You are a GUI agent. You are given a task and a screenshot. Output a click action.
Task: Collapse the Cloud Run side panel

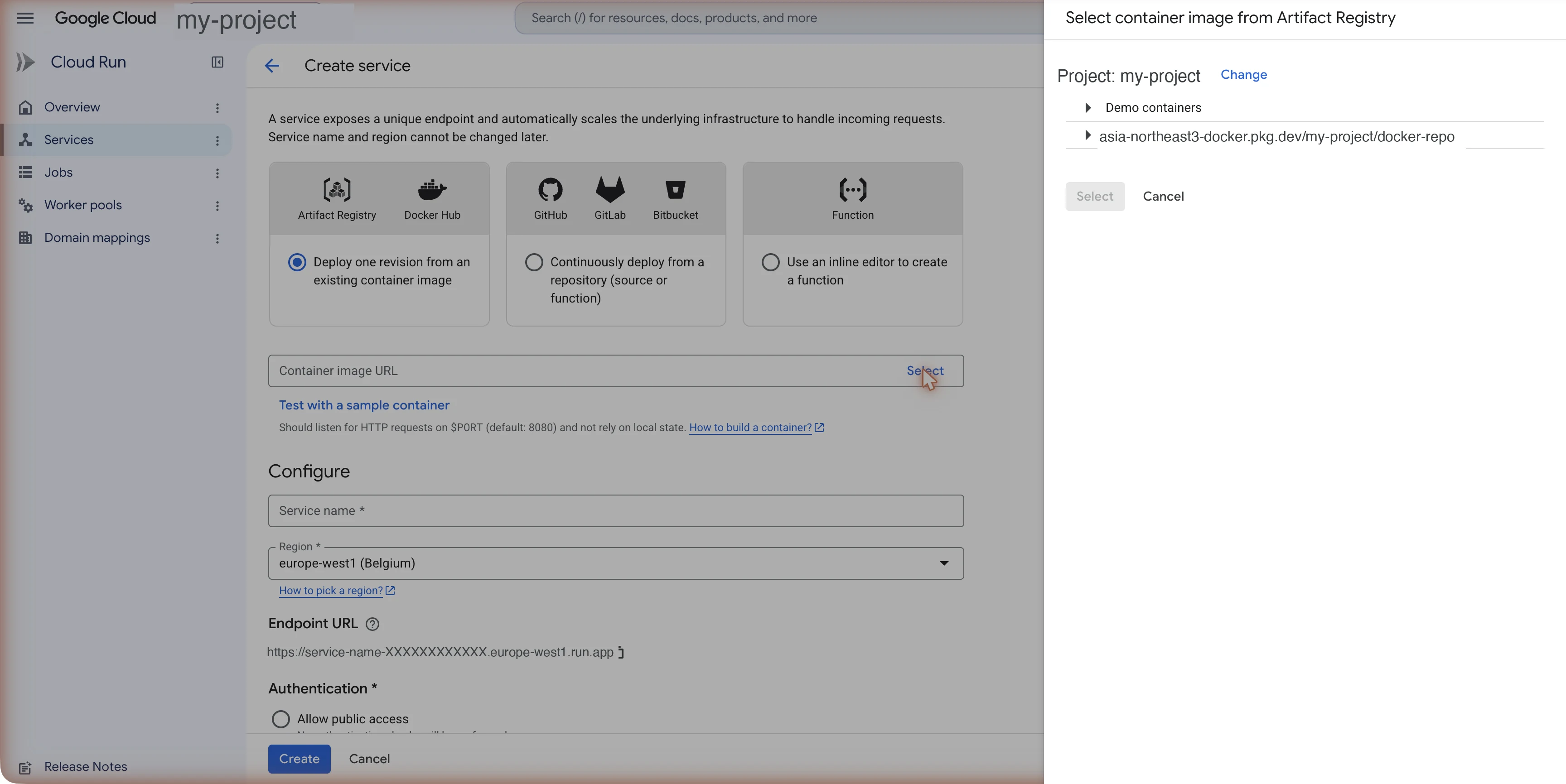click(217, 62)
